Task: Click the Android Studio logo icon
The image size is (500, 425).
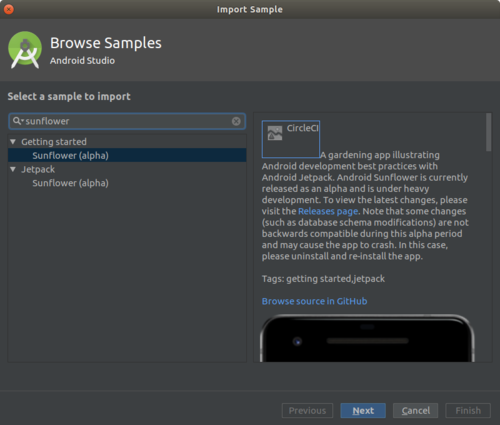Action: [x=25, y=50]
